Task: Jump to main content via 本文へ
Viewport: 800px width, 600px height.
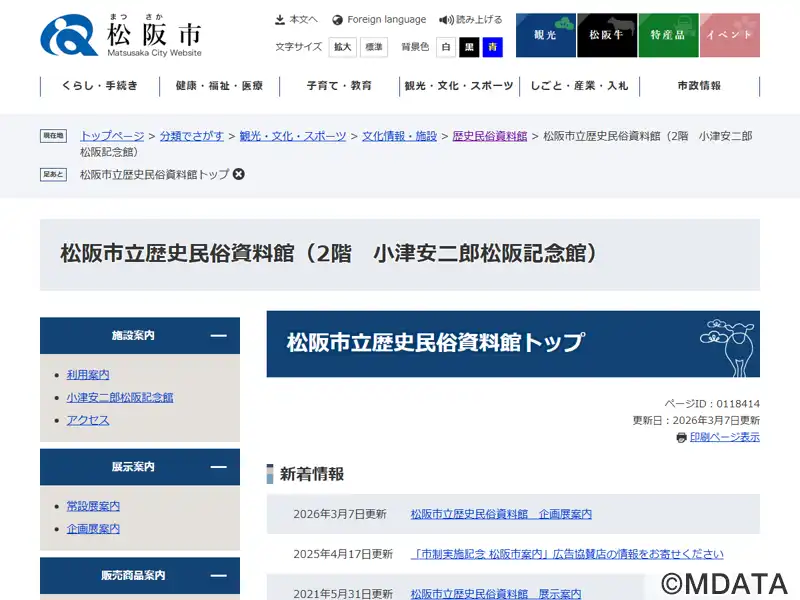Action: (296, 19)
